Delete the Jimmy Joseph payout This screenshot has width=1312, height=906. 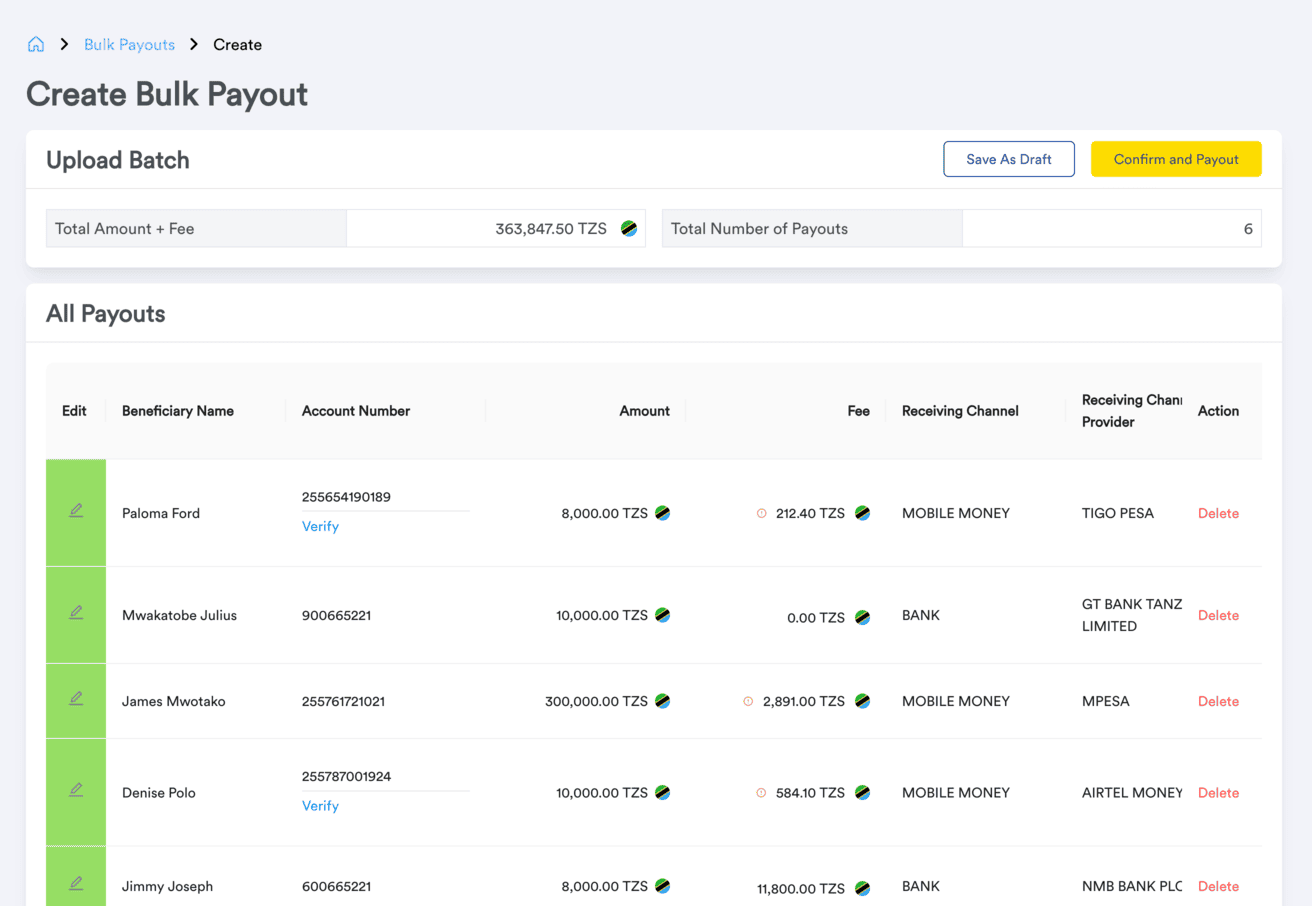(1218, 886)
